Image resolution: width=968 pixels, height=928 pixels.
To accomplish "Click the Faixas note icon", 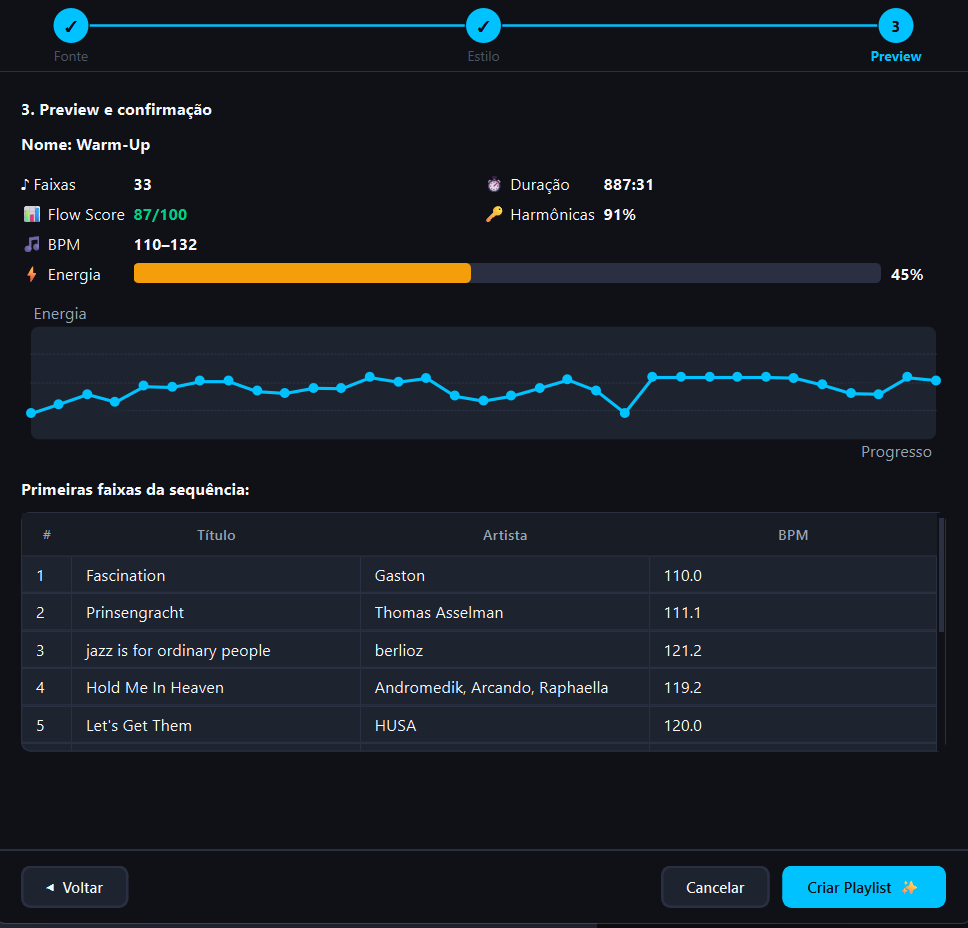I will 25,185.
